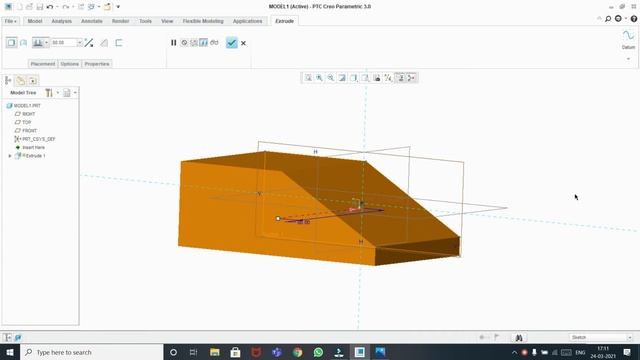Expand the Extrude 1 feature node
Screen dimensions: 640x360
(x=10, y=156)
